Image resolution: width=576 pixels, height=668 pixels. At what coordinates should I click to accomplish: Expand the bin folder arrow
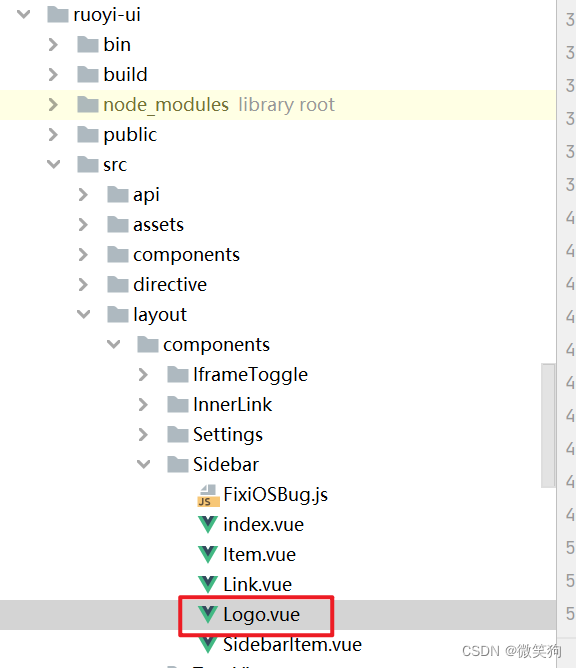point(53,44)
